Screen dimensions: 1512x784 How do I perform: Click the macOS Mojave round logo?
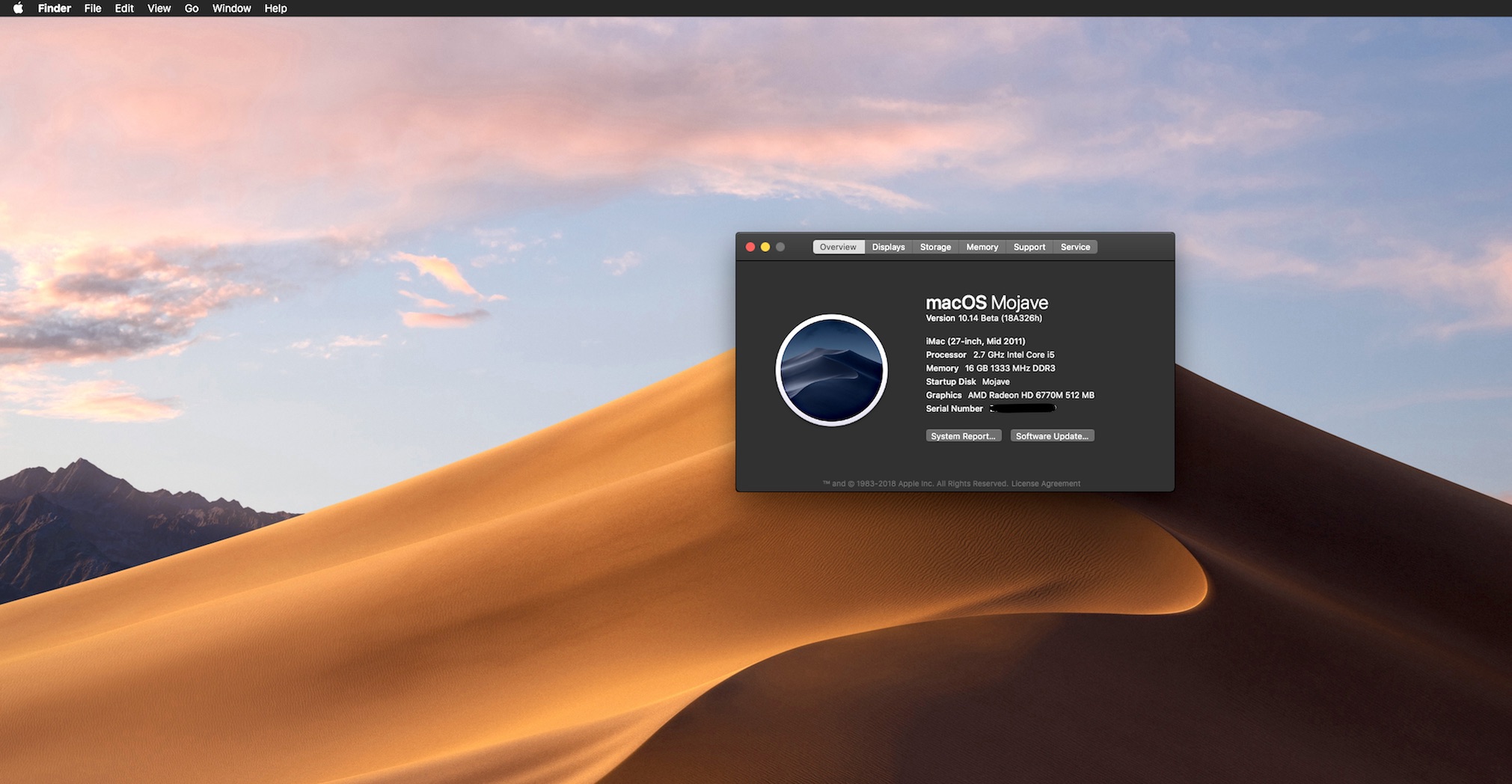pos(831,370)
